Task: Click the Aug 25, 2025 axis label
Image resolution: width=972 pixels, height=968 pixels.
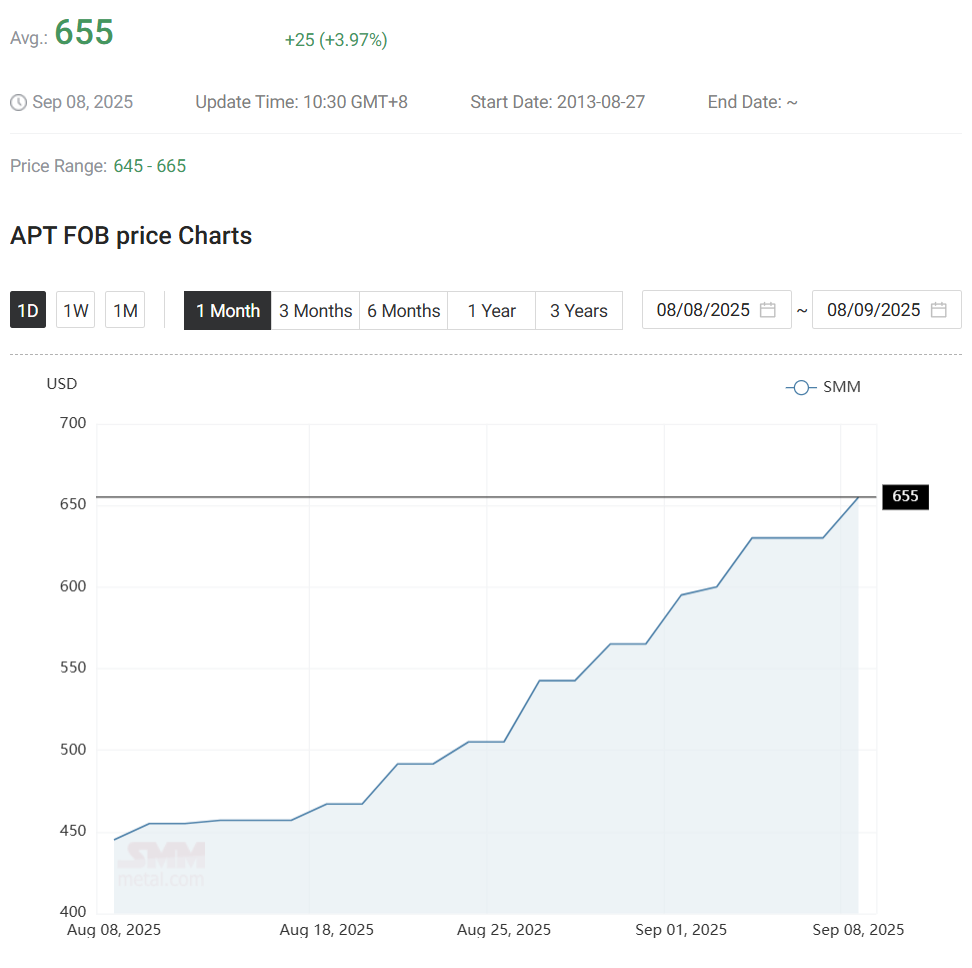Action: (504, 930)
